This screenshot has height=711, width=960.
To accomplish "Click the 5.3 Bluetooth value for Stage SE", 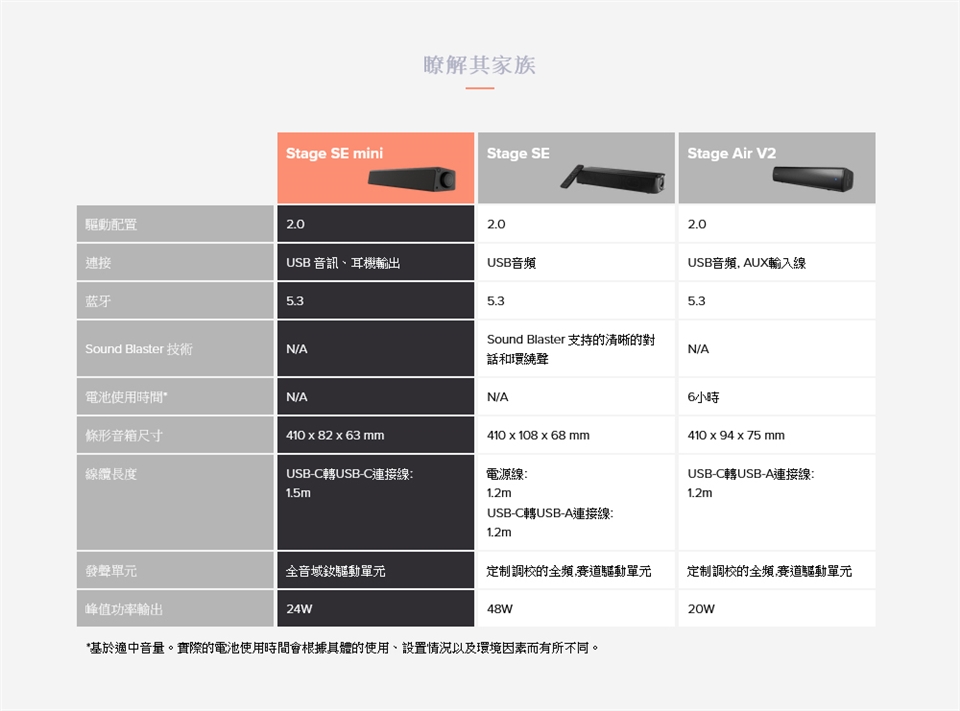I will [x=494, y=300].
